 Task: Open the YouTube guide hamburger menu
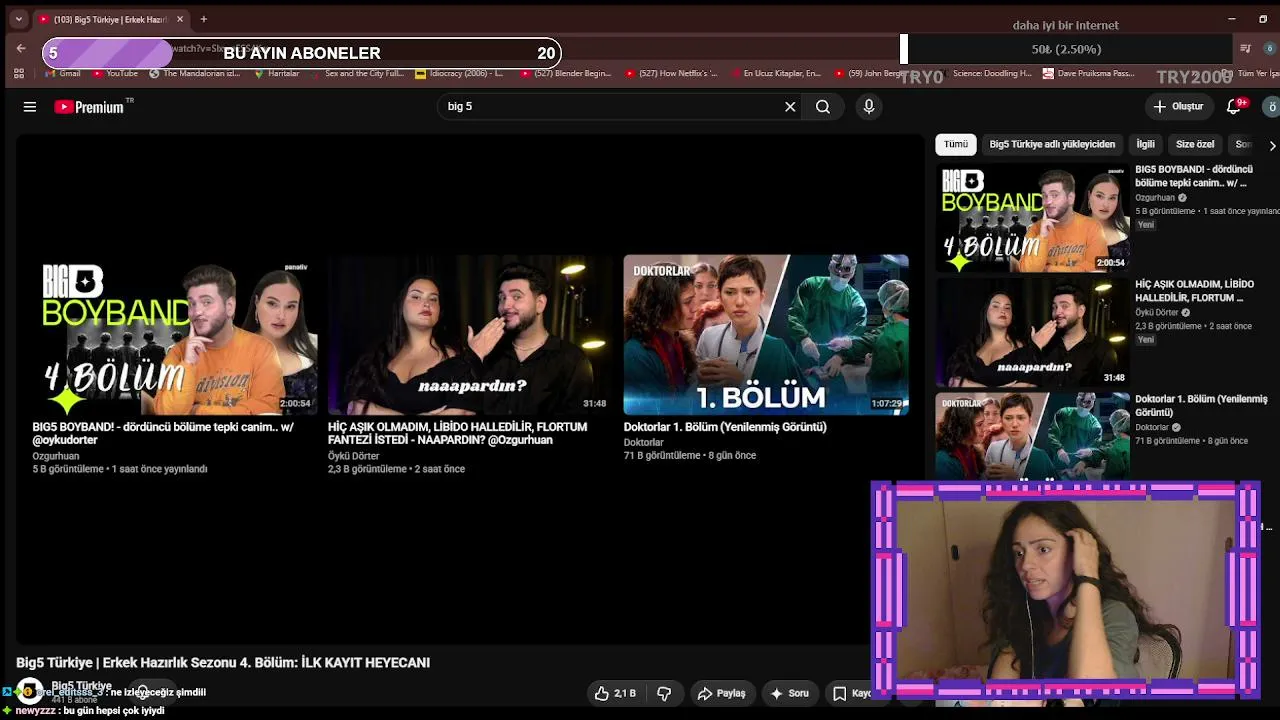[30, 107]
